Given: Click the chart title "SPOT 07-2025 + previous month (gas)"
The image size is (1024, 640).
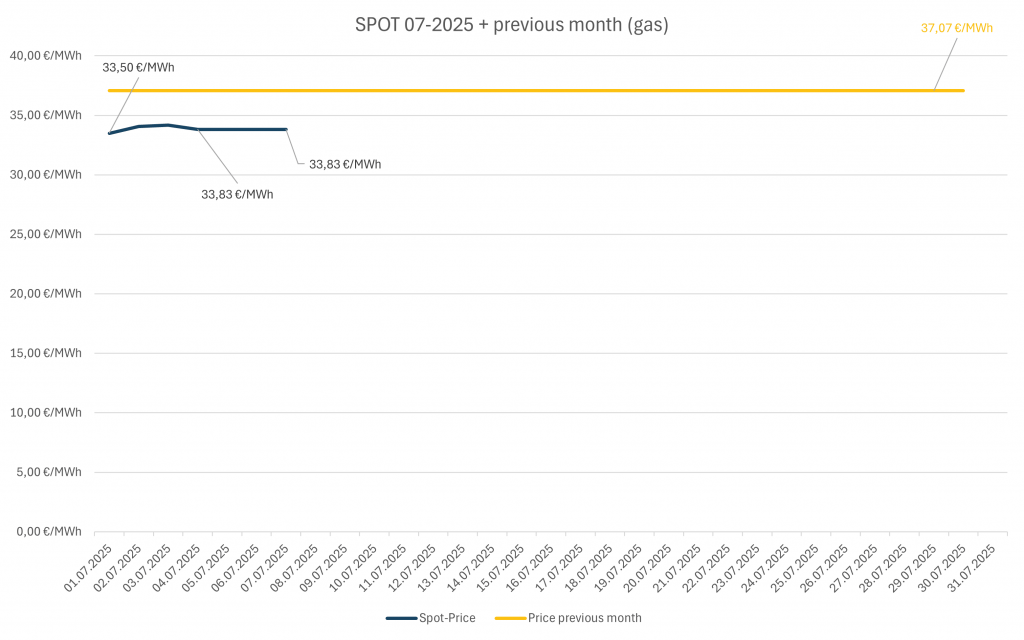Looking at the screenshot, I should point(511,25).
